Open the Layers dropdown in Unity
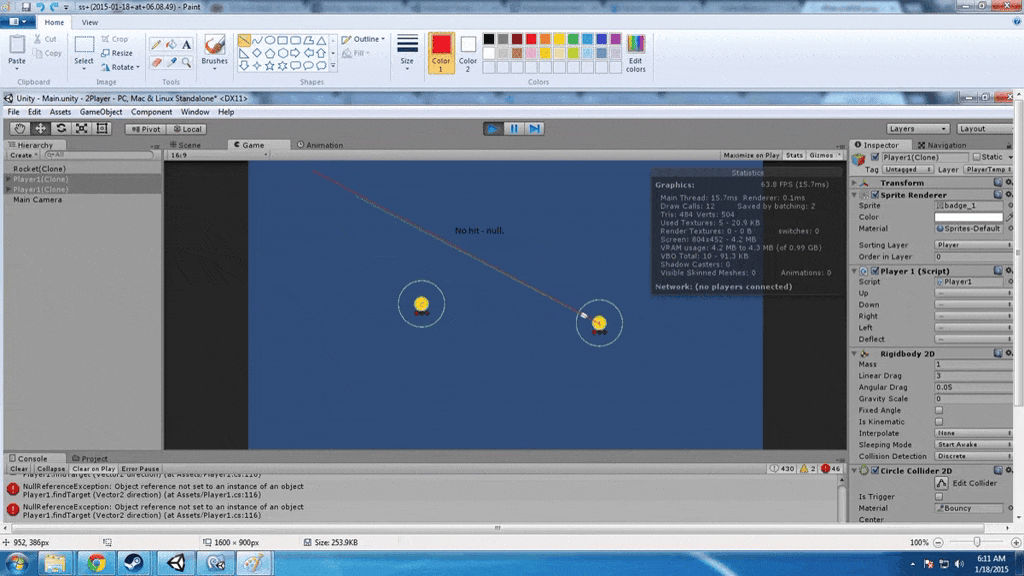Screen dimensions: 1024x576 click(917, 129)
